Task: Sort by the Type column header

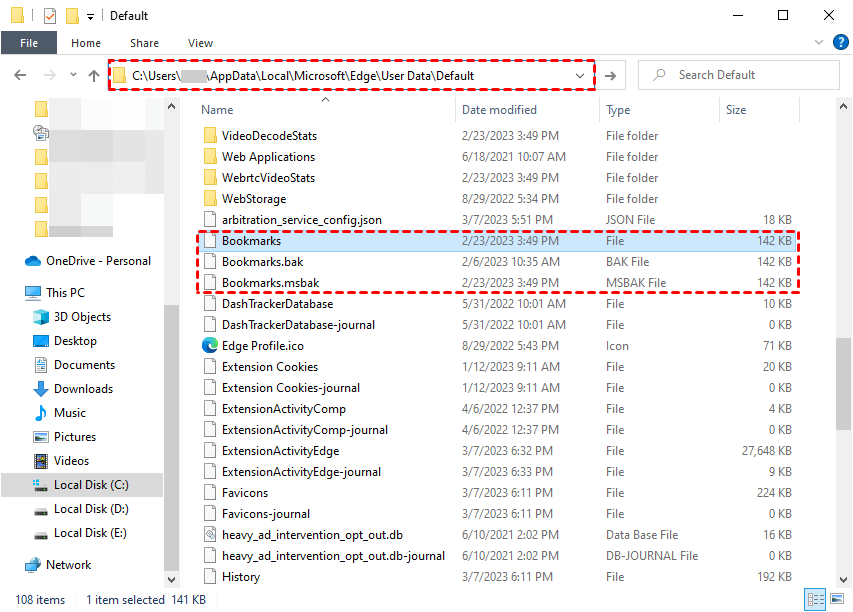Action: [x=618, y=110]
